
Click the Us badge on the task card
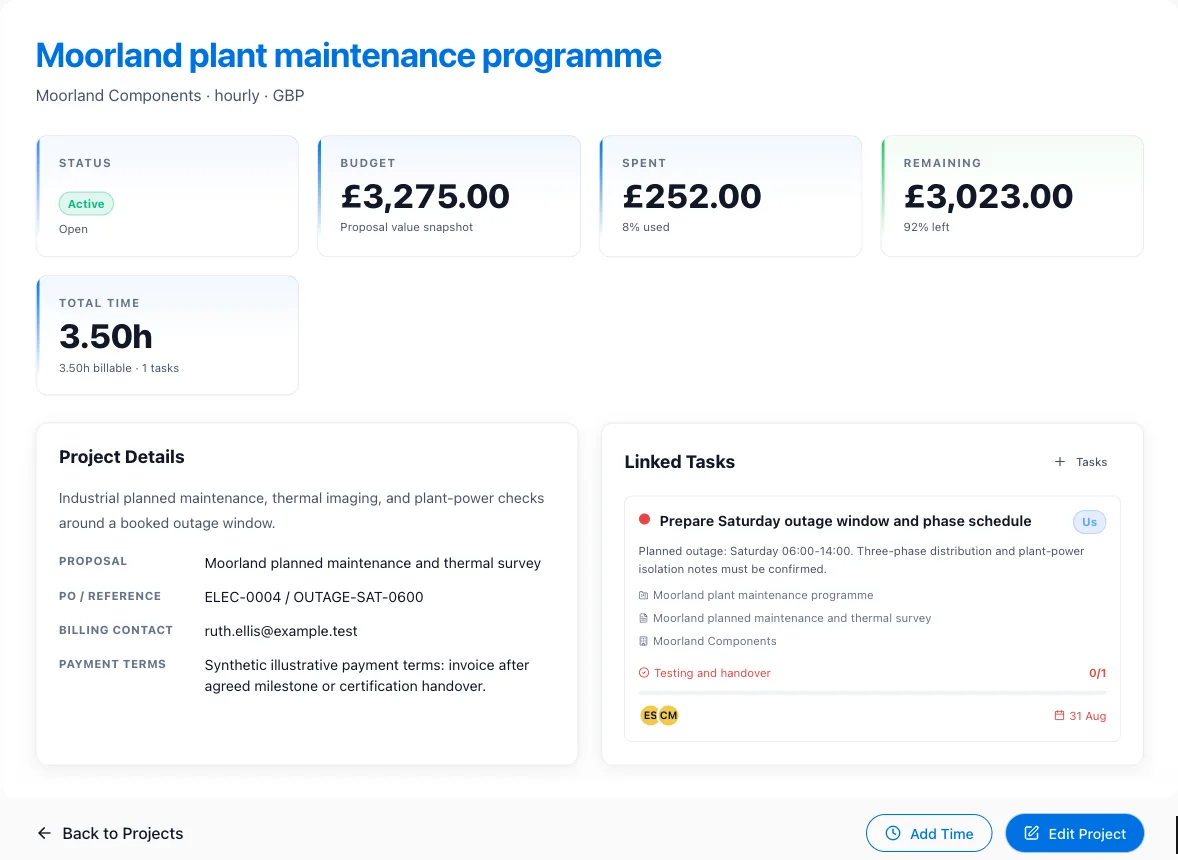click(x=1089, y=521)
